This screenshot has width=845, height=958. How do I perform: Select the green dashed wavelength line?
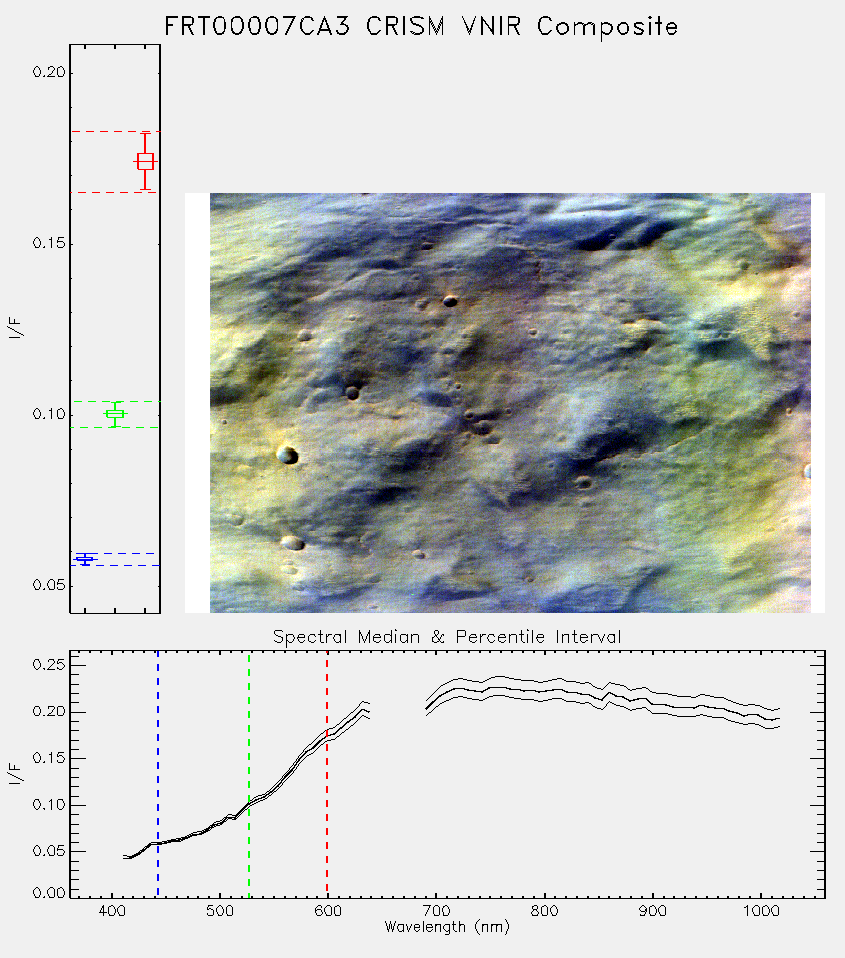click(x=249, y=774)
